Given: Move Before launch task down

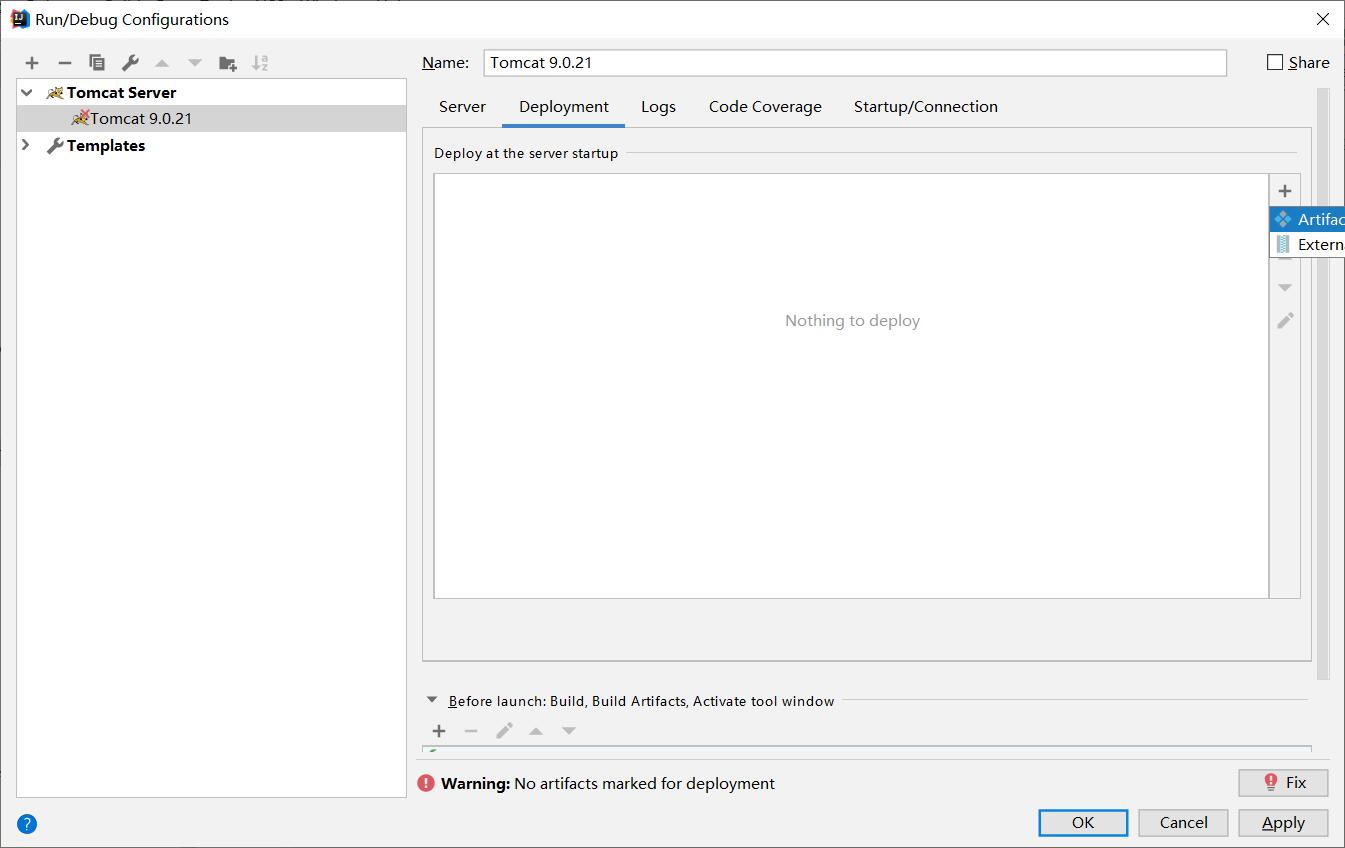Looking at the screenshot, I should (569, 731).
